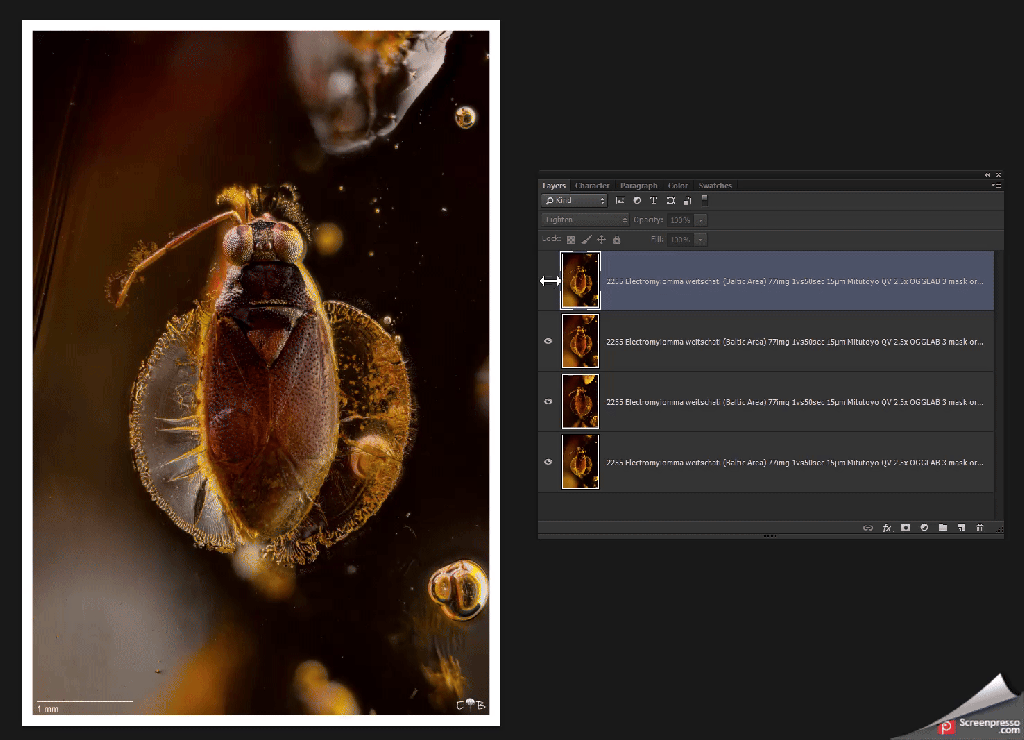Switch to the Character tab
Image resolution: width=1024 pixels, height=740 pixels.
[592, 185]
